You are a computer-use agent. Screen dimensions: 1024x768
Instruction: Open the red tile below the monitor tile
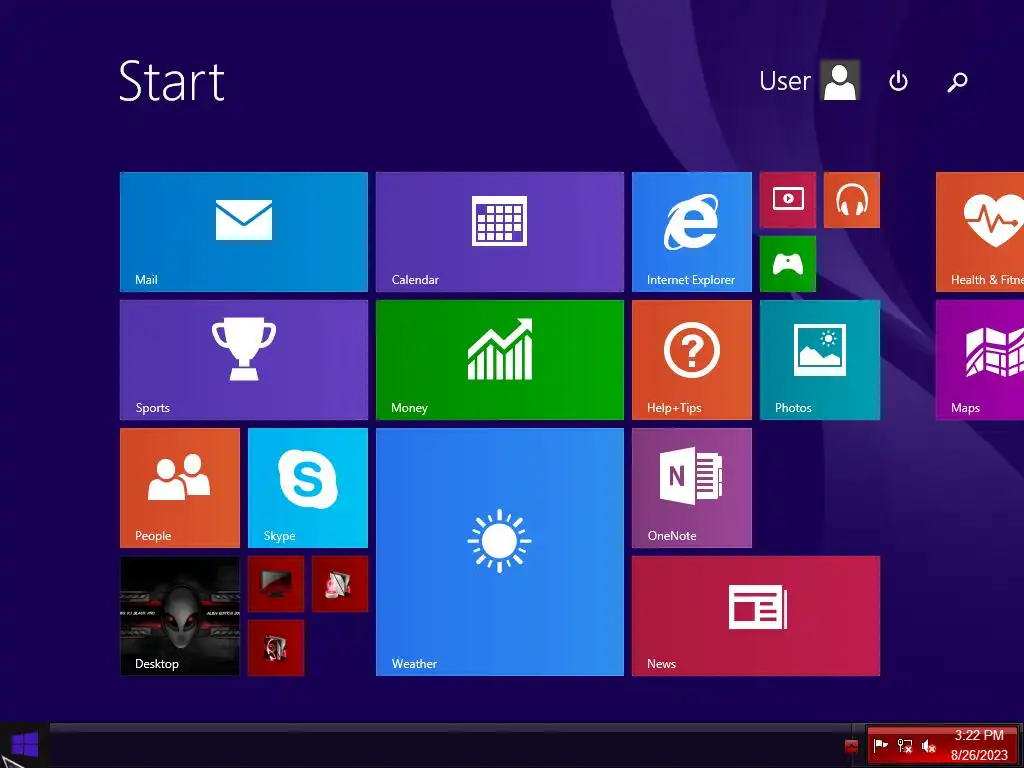276,648
